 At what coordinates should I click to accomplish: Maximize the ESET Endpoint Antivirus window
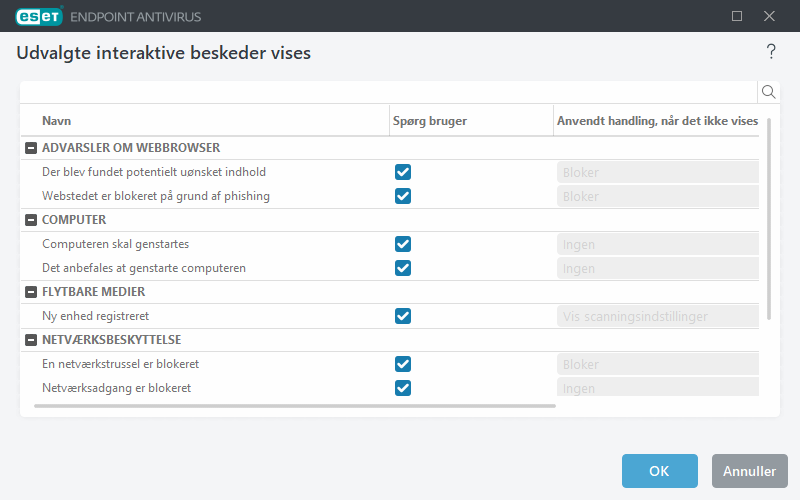tap(737, 16)
